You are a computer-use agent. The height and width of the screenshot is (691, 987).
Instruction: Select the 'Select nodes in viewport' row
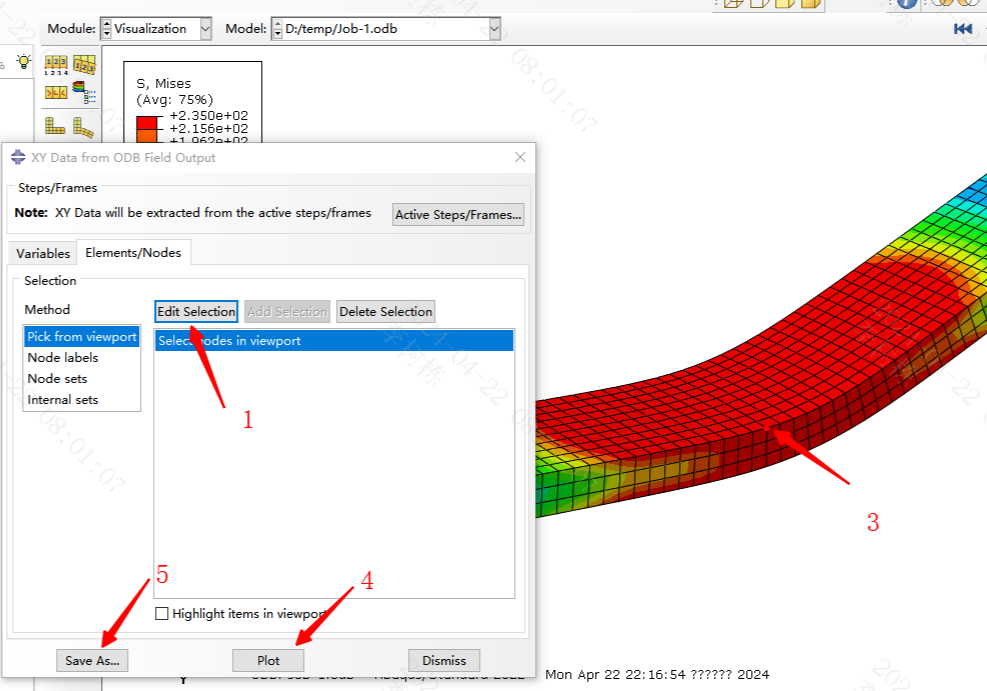click(334, 340)
